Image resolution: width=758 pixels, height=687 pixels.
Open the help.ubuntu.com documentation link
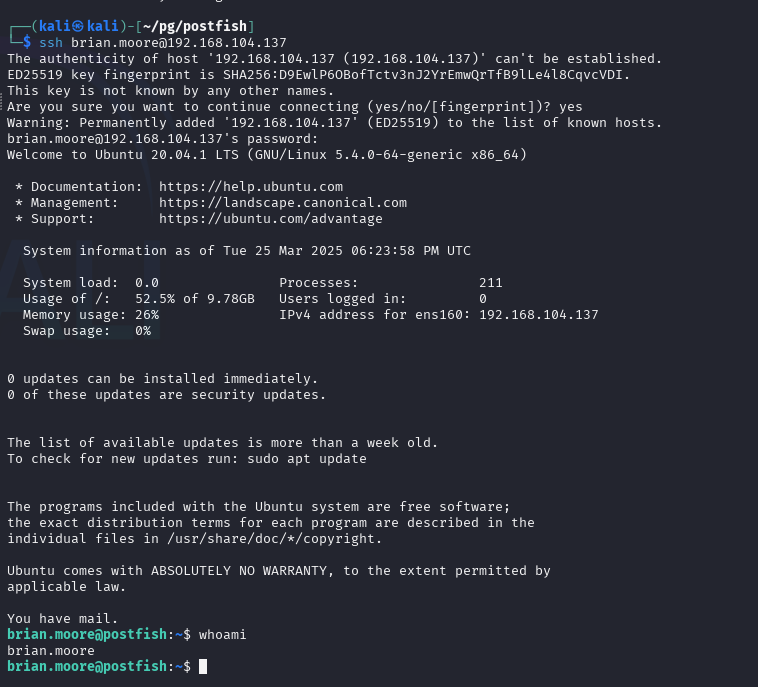click(x=251, y=187)
